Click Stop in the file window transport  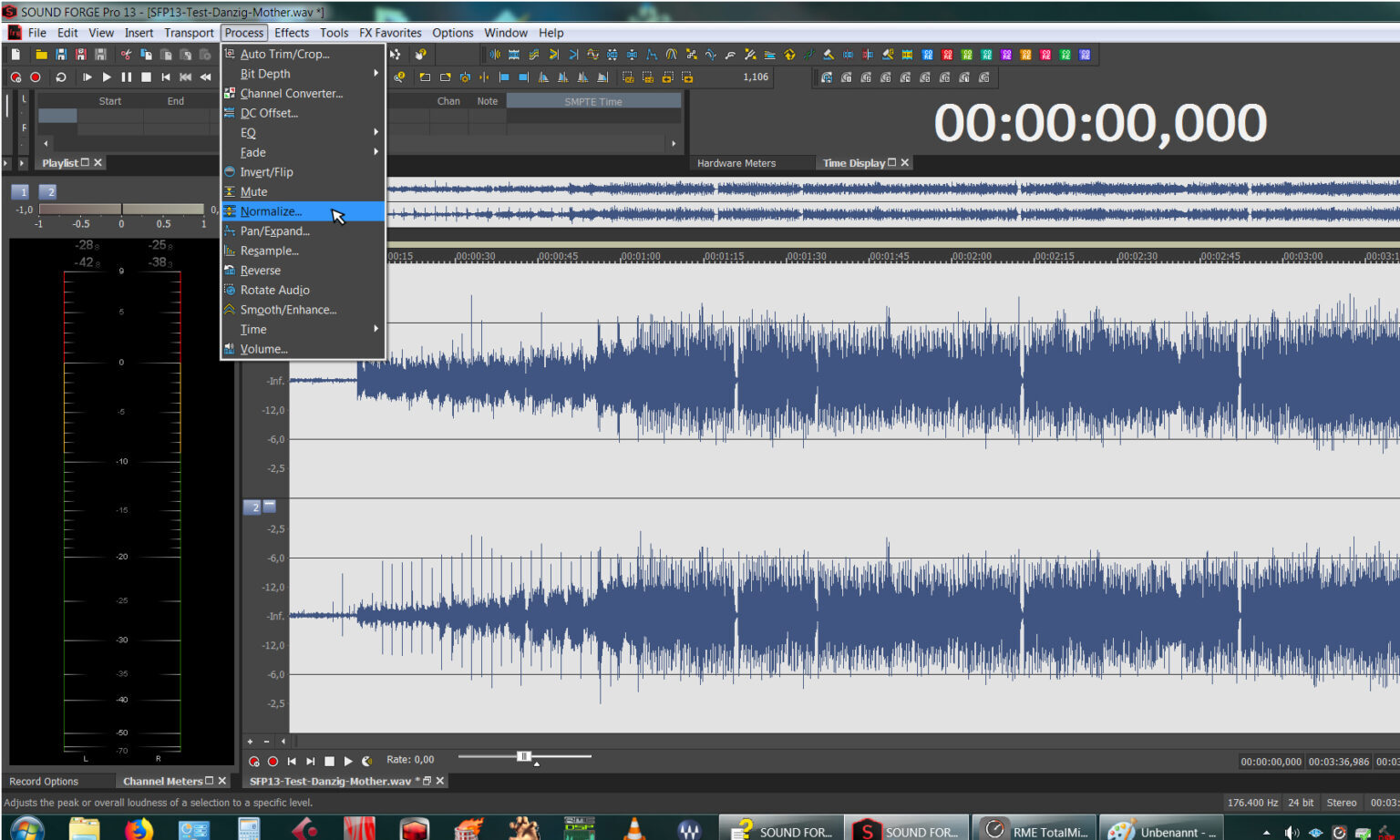pos(330,761)
